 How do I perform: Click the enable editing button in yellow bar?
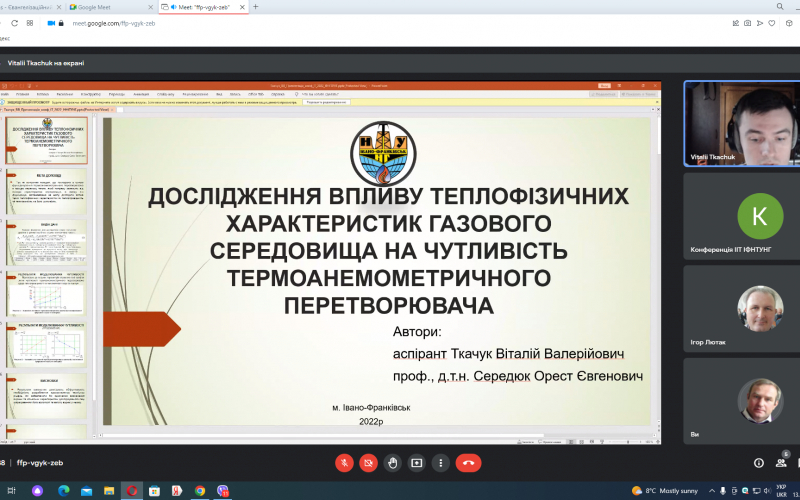click(327, 102)
